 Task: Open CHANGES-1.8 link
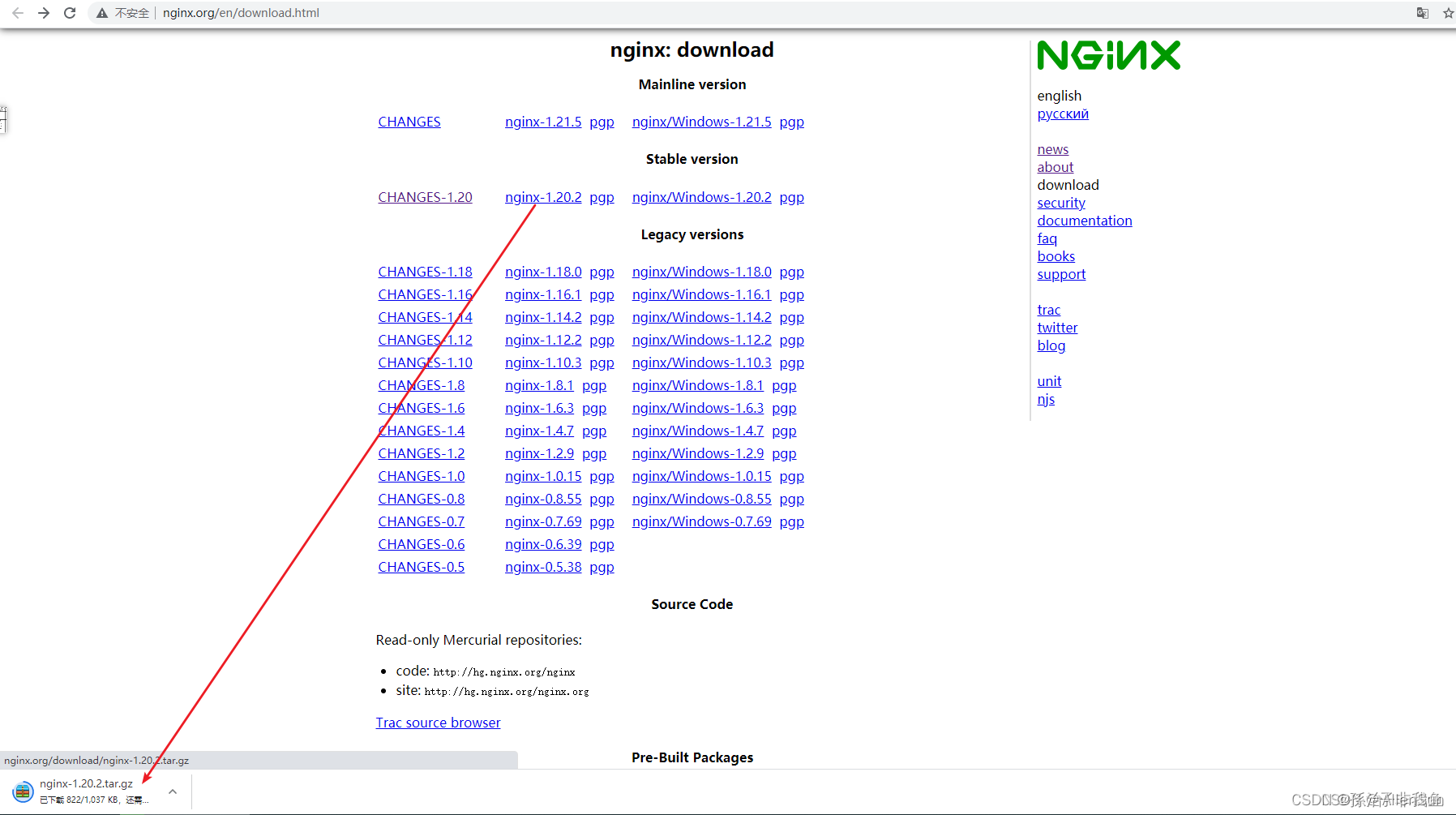click(x=421, y=385)
